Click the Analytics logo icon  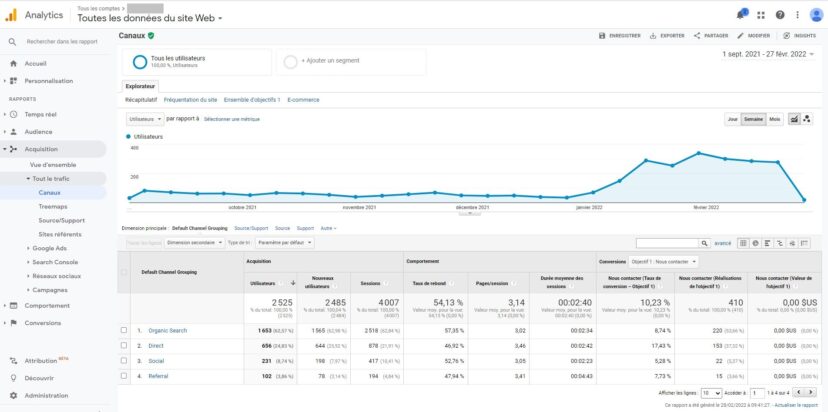(x=11, y=15)
